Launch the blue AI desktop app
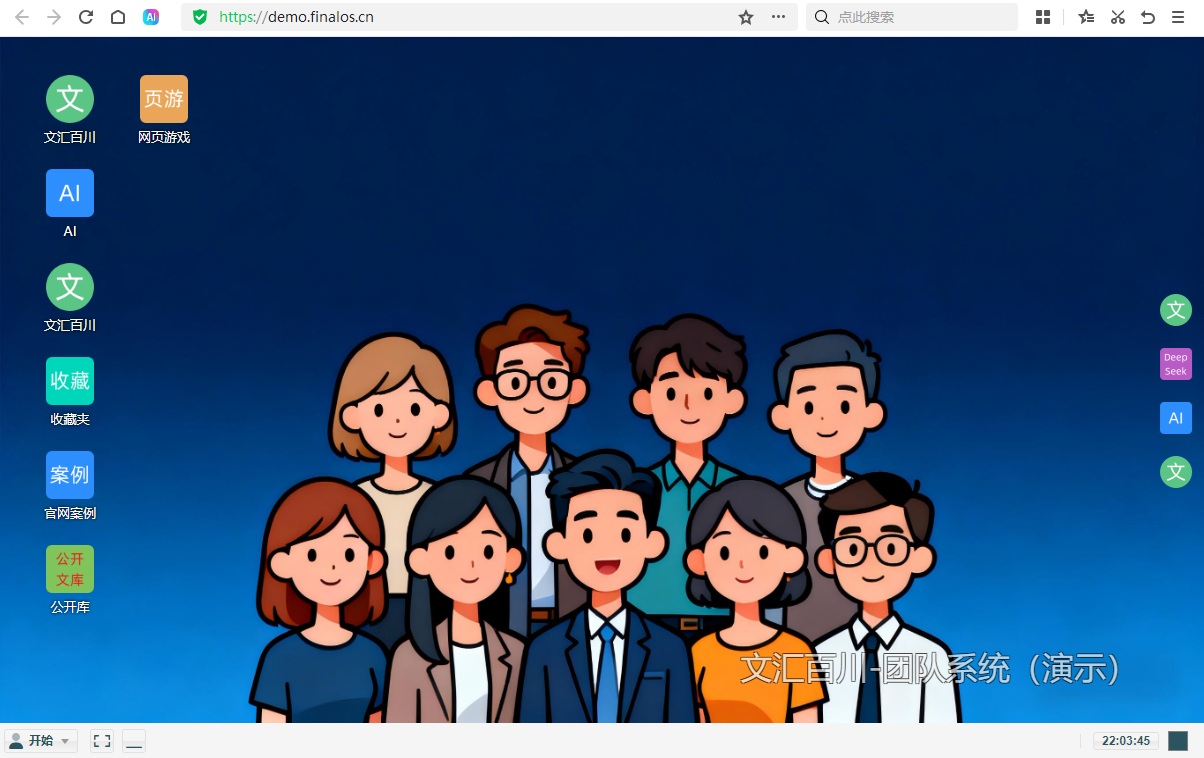The width and height of the screenshot is (1204, 758). click(x=70, y=194)
